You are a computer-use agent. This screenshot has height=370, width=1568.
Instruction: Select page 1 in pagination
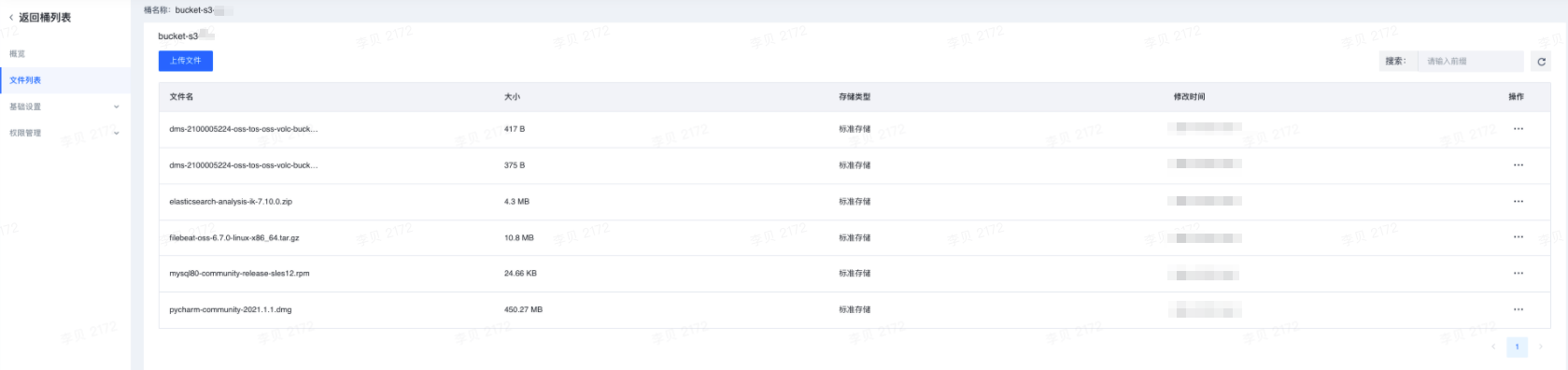1517,347
